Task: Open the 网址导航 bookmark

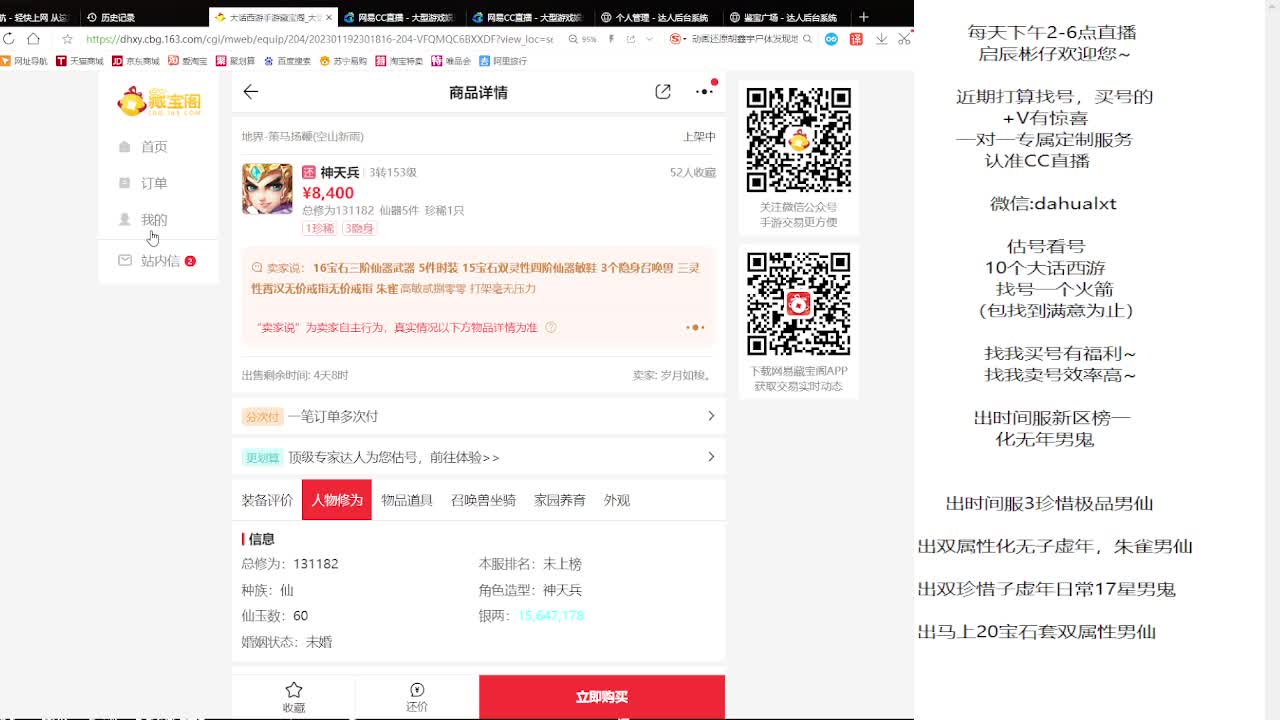Action: pyautogui.click(x=24, y=61)
